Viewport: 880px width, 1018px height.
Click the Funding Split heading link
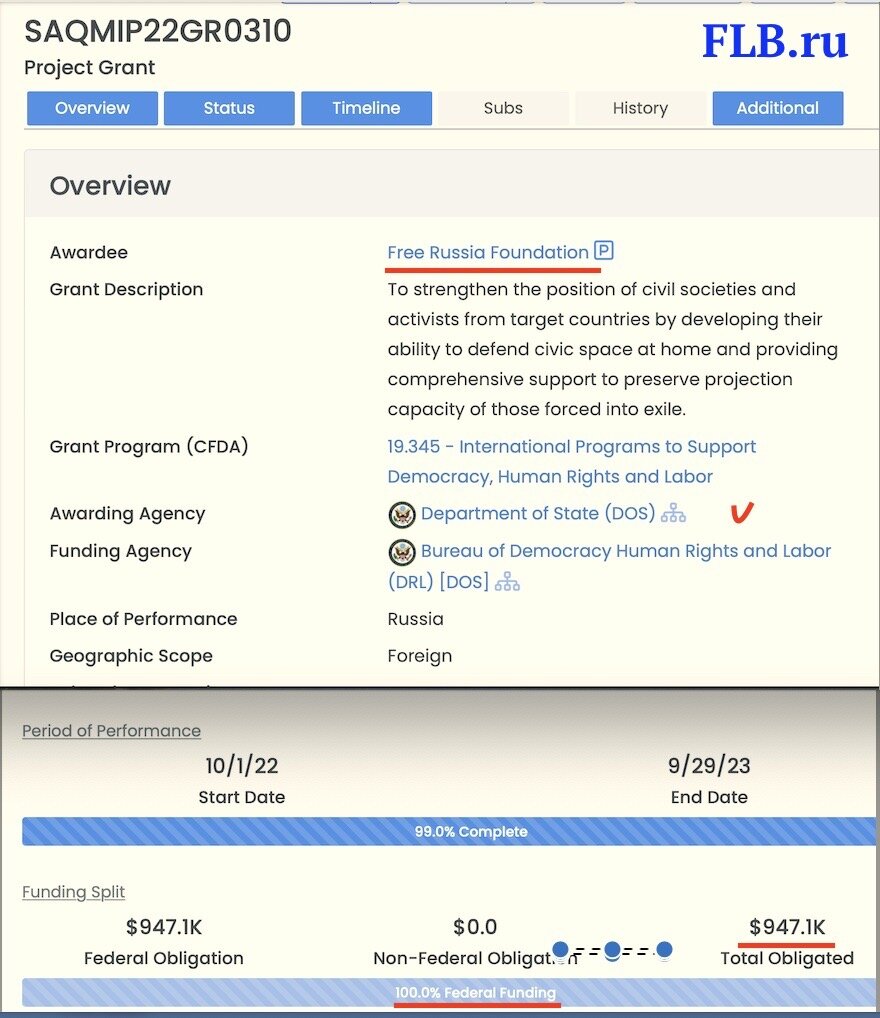coord(73,891)
